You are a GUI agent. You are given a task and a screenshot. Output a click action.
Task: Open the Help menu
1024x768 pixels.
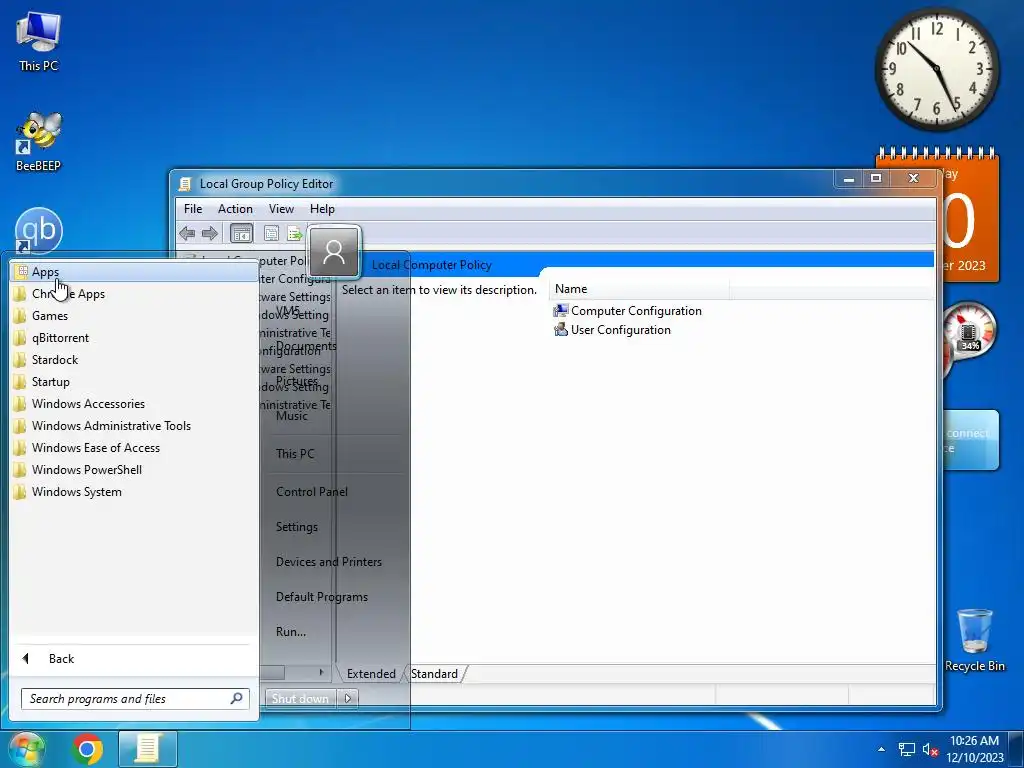click(x=322, y=209)
